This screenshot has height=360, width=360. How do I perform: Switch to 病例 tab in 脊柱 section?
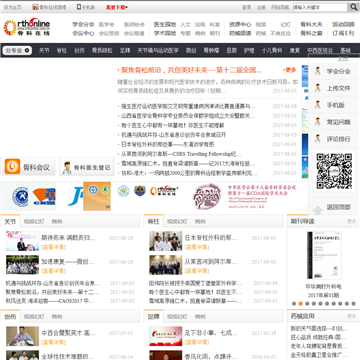[x=200, y=221]
